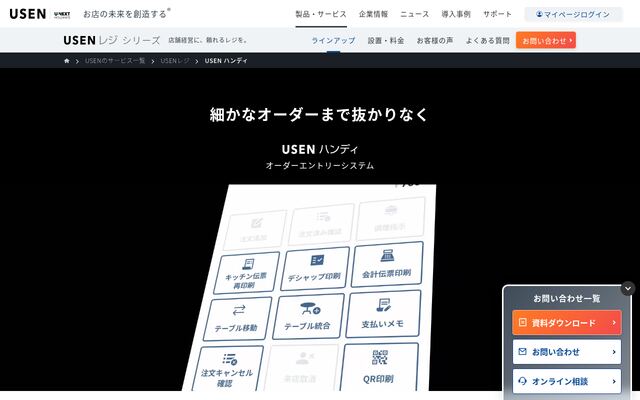Viewport: 640px width, 400px height.
Task: Click the オンライン相談 button
Action: (x=567, y=381)
